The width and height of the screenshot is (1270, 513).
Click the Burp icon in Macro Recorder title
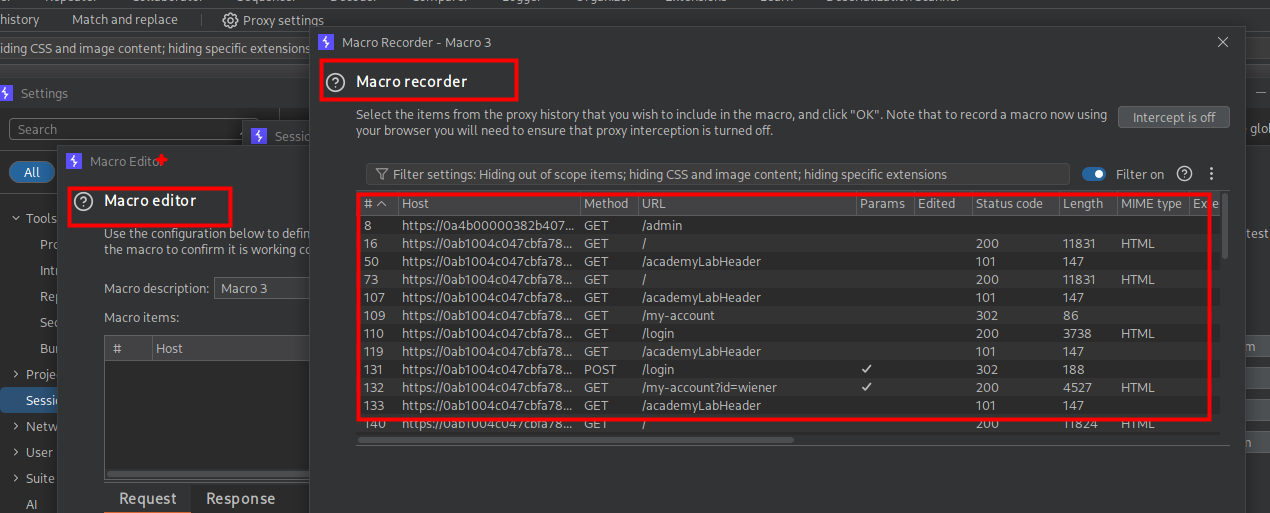(325, 42)
